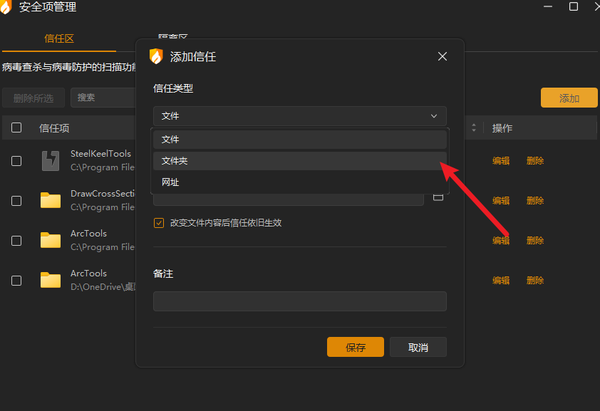Click the folder icon of ArcTools in Program Files

[51, 240]
